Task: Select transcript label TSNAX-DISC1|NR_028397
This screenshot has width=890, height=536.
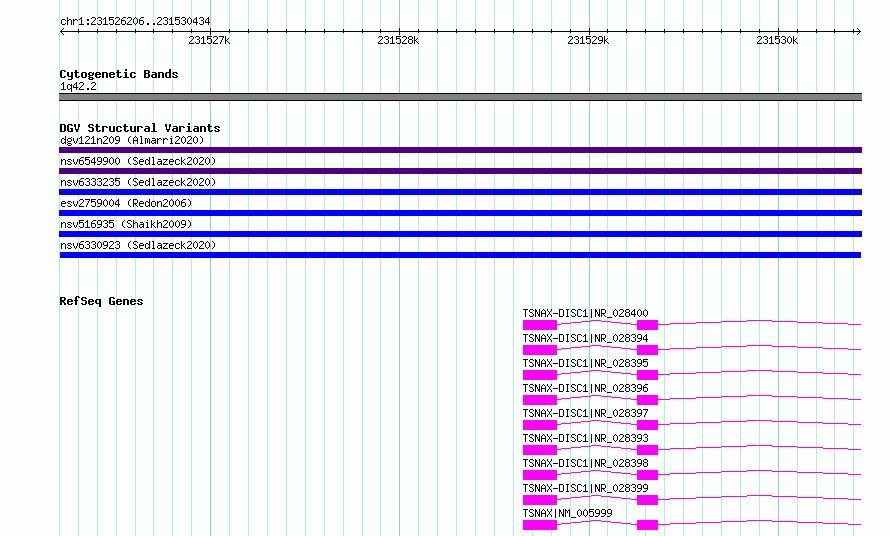Action: [585, 413]
